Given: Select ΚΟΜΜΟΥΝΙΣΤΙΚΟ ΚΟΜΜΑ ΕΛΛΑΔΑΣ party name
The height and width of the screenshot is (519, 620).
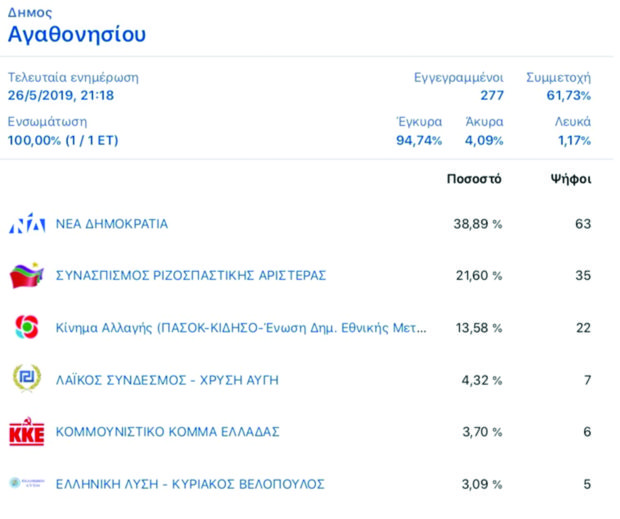Looking at the screenshot, I should 167,432.
